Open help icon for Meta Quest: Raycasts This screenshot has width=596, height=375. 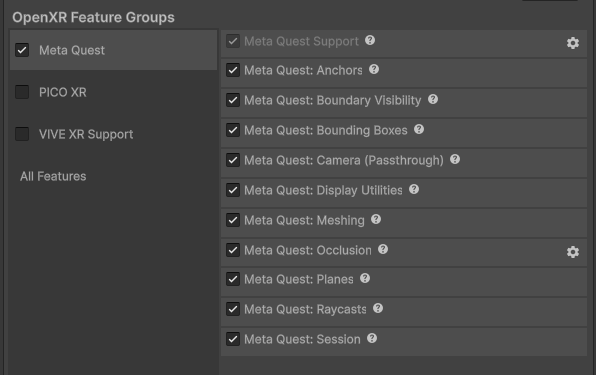(x=378, y=308)
